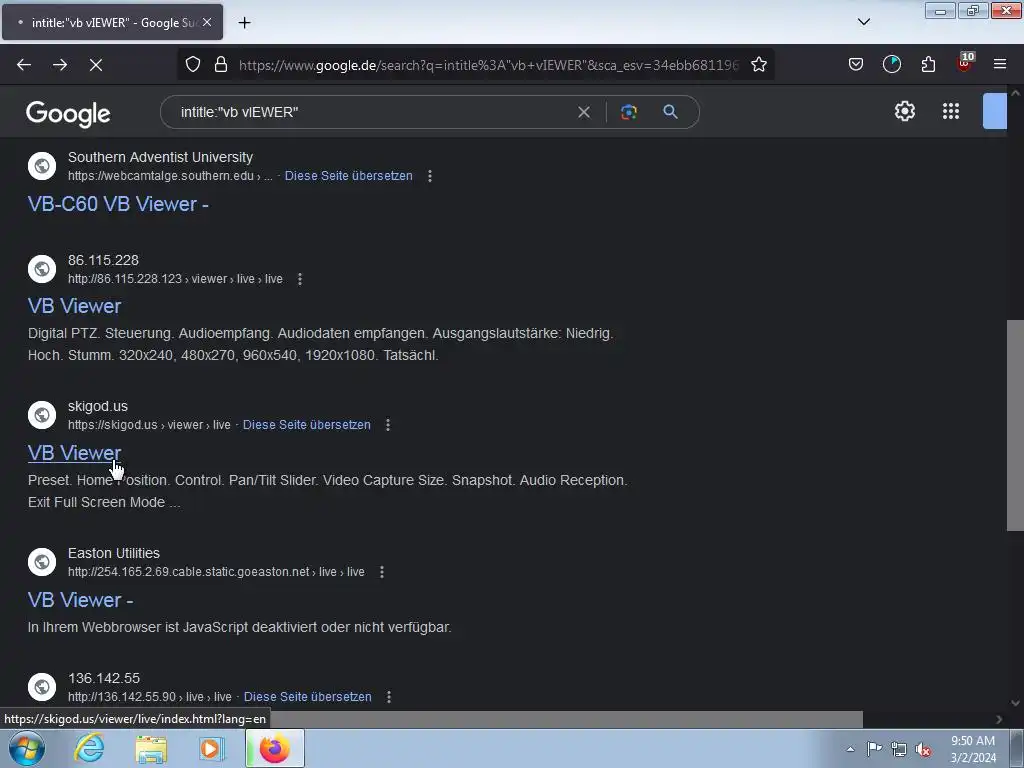Go back using the browser back arrow
1024x768 pixels.
pyautogui.click(x=24, y=65)
